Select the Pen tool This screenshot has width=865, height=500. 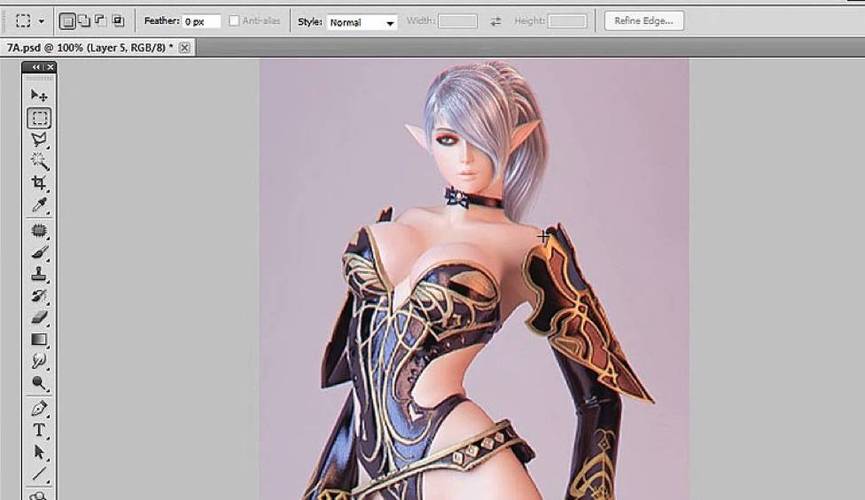click(x=39, y=408)
